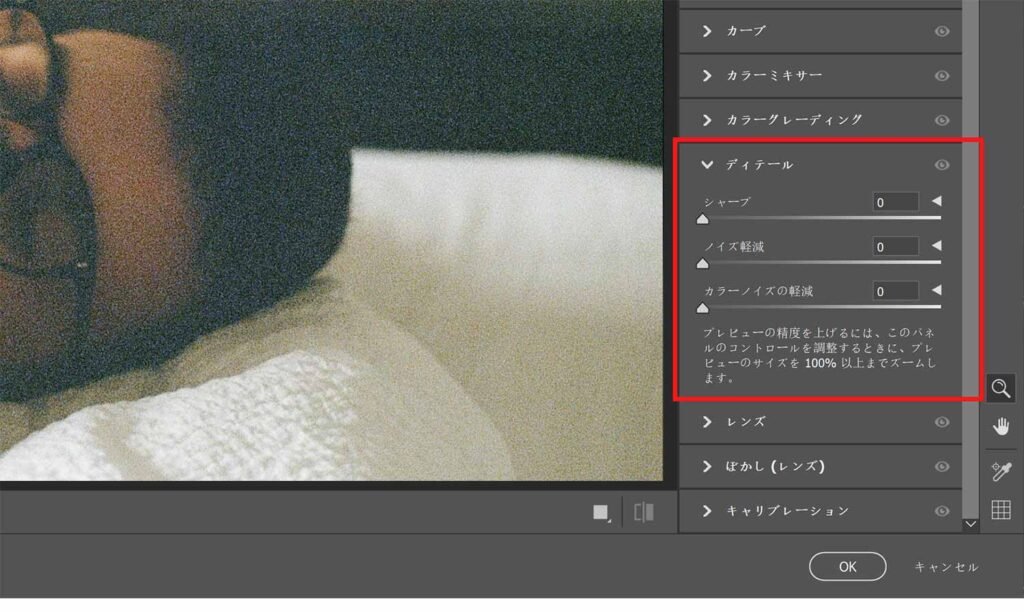Click the ノイズ軽減 slider track
The width and height of the screenshot is (1024, 612).
[x=820, y=262]
